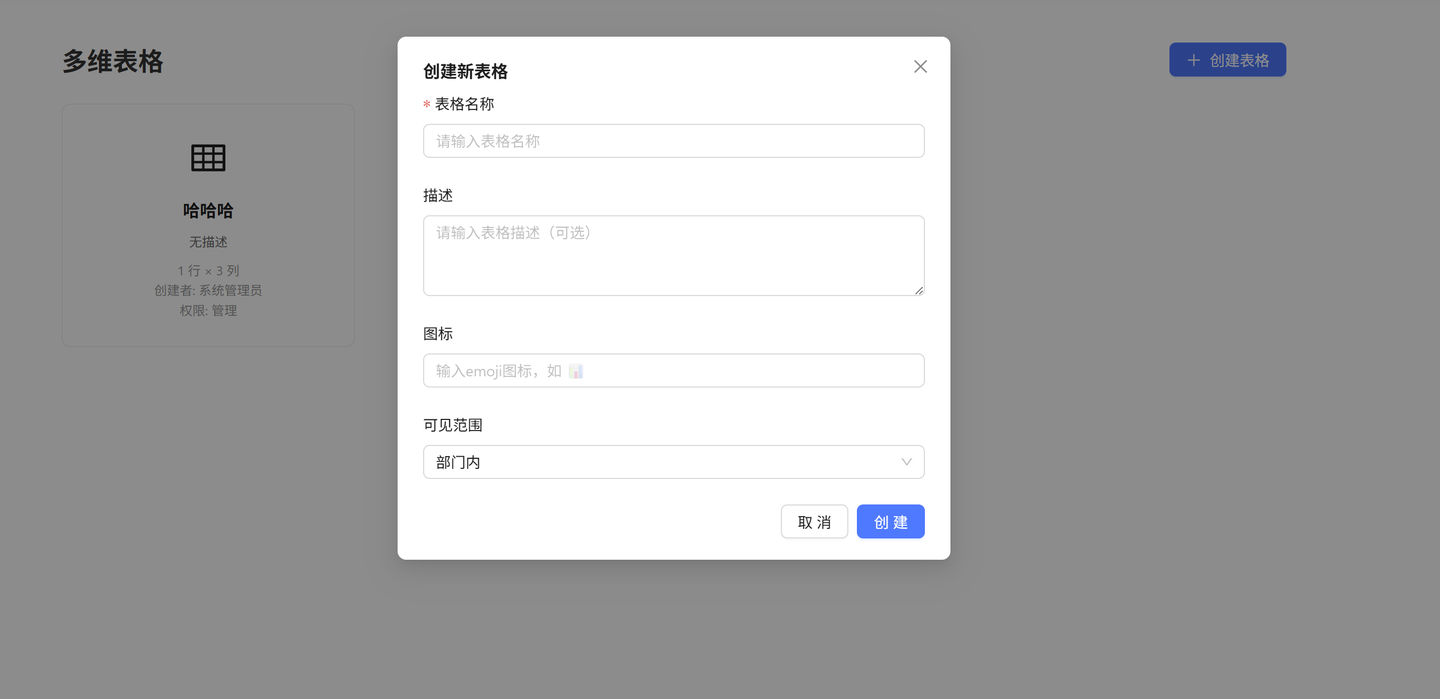The height and width of the screenshot is (699, 1440).
Task: Click the X icon to close the dialog
Action: tap(920, 66)
